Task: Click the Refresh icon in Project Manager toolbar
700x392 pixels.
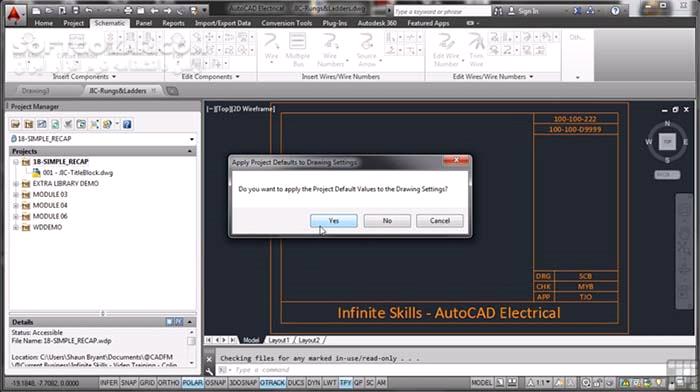Action: 55,124
